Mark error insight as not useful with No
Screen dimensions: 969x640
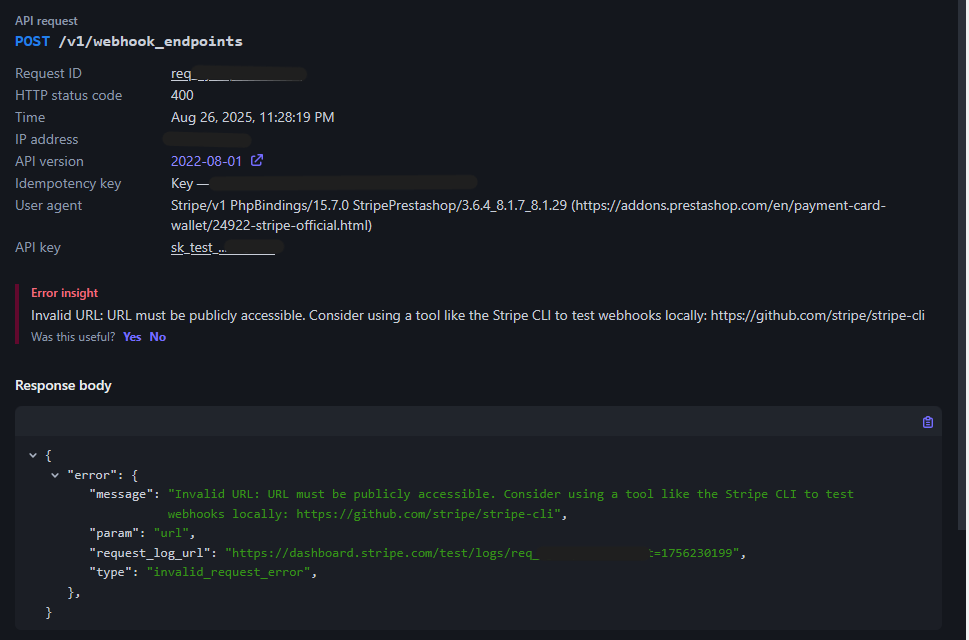[x=158, y=337]
